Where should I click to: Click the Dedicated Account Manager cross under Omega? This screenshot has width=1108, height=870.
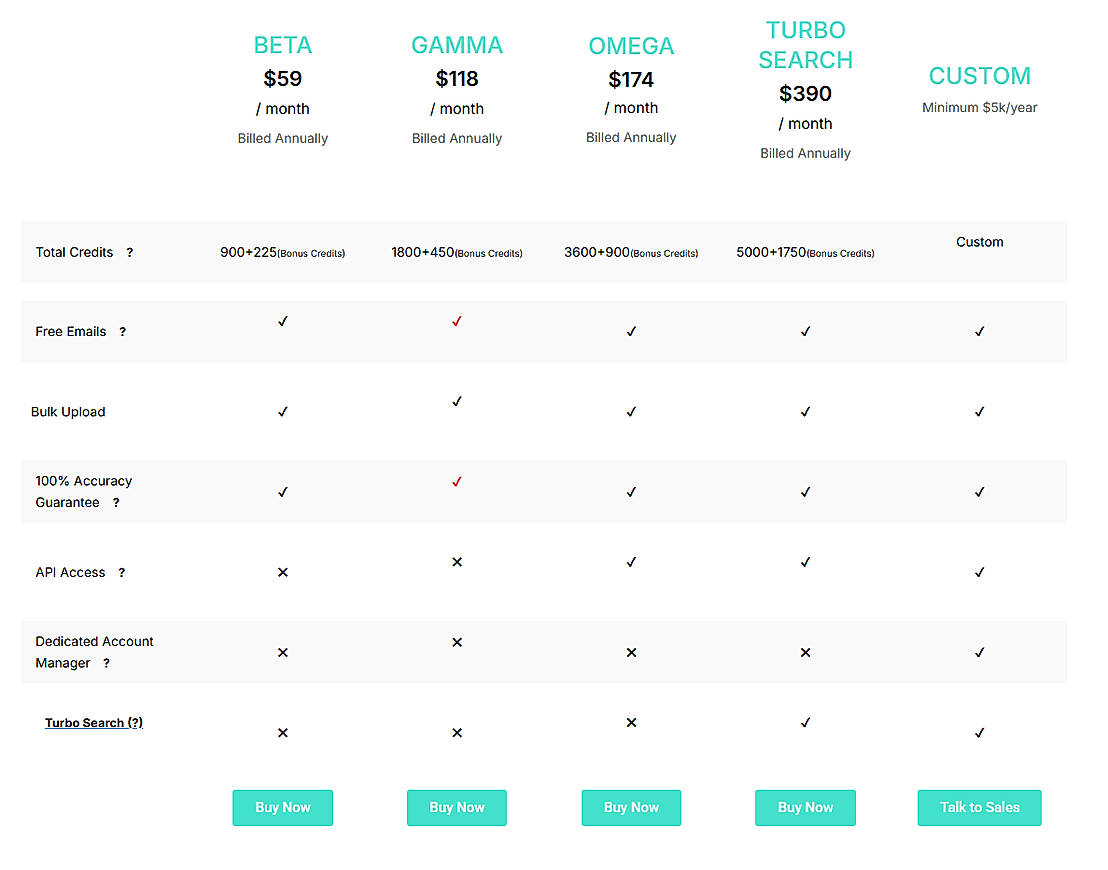(x=631, y=653)
